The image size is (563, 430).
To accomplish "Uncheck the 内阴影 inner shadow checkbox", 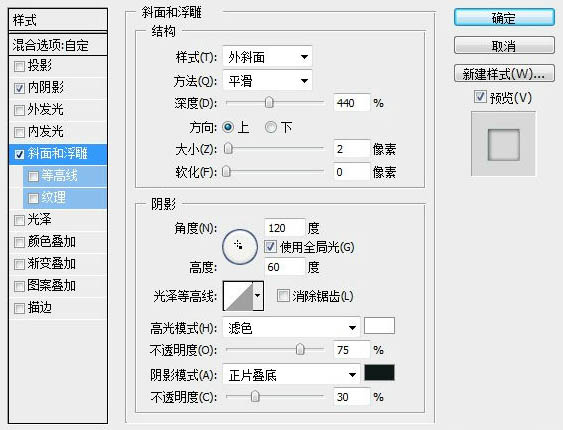I will click(19, 88).
